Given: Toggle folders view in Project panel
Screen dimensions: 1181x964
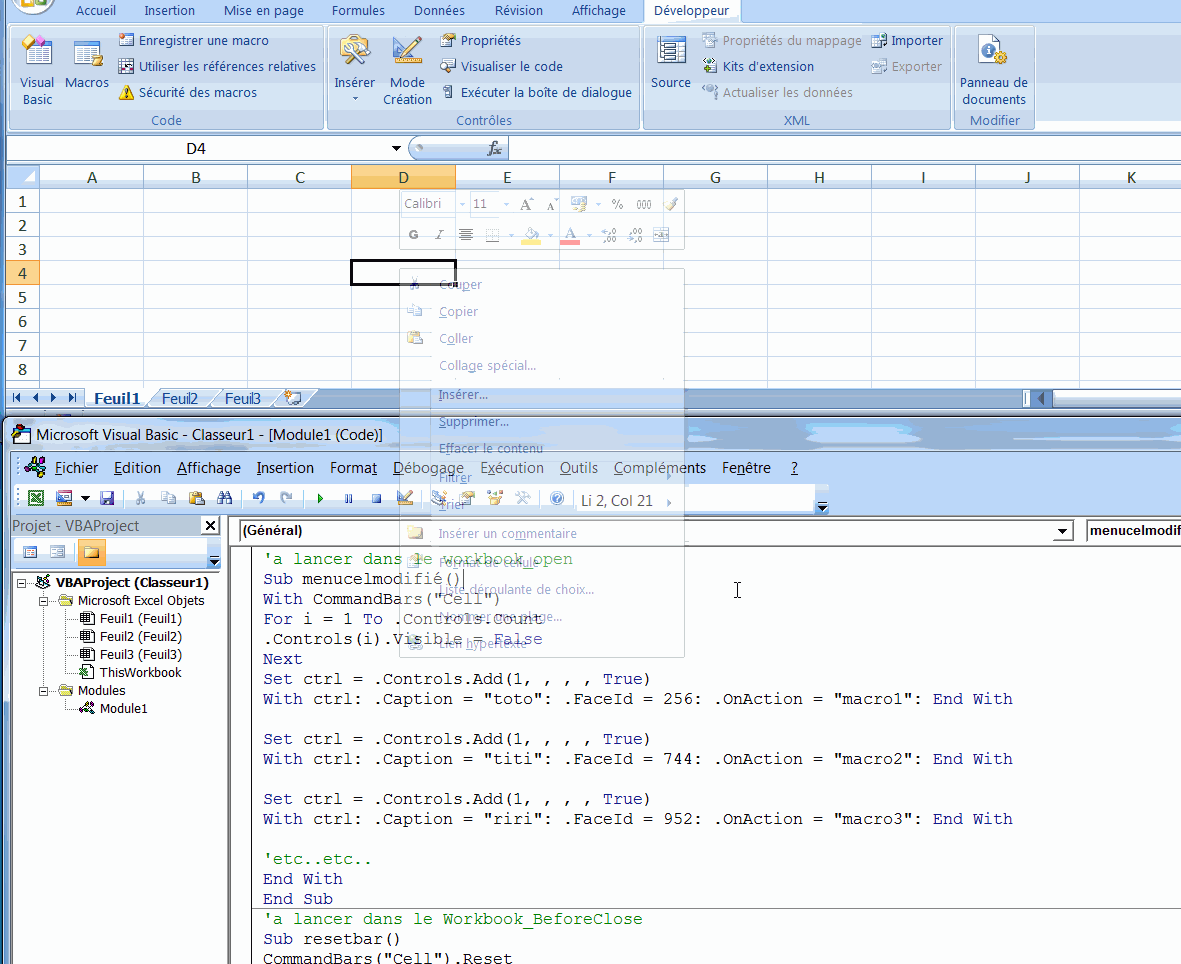Looking at the screenshot, I should pyautogui.click(x=91, y=552).
